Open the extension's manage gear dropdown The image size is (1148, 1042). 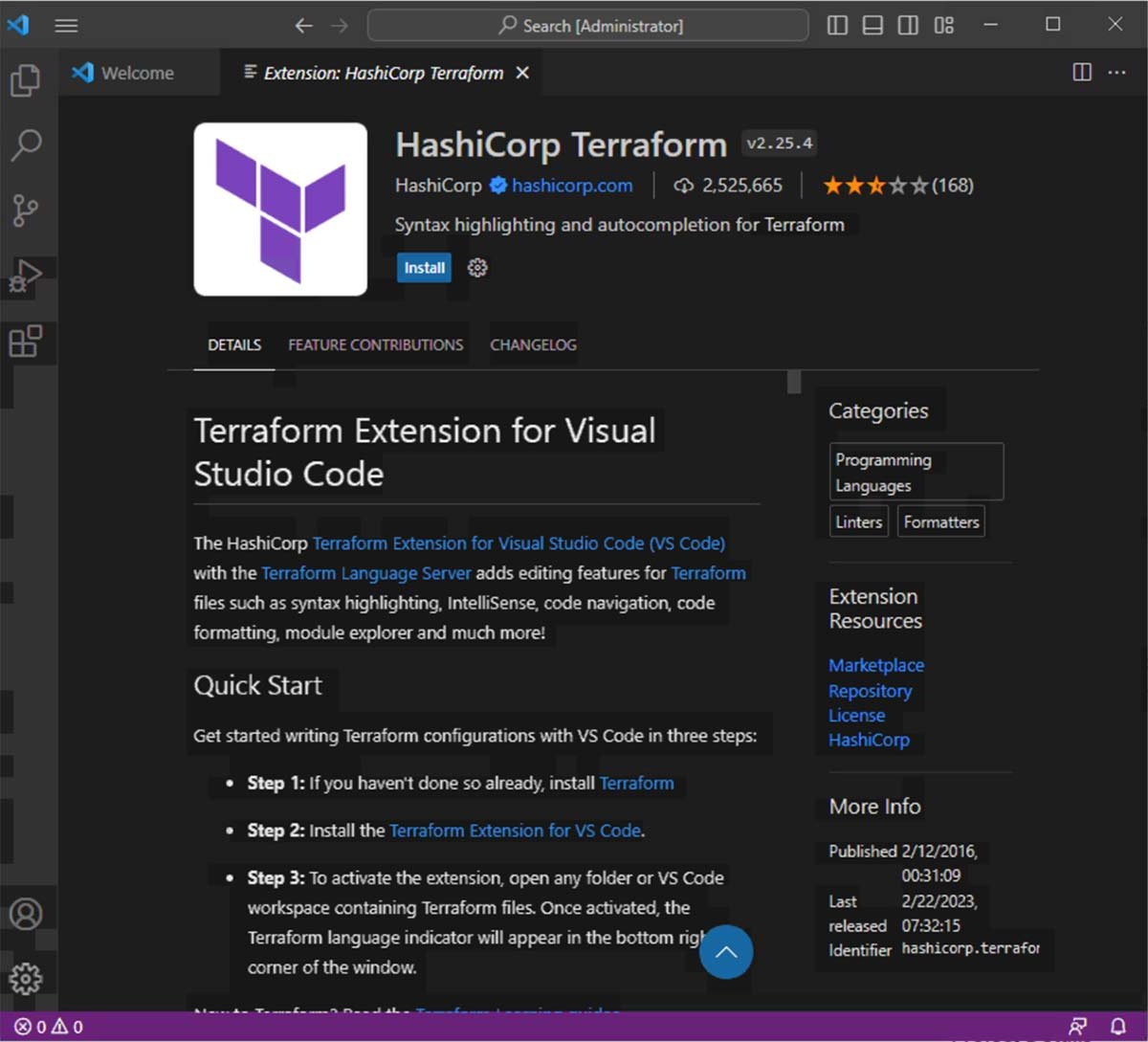click(477, 268)
